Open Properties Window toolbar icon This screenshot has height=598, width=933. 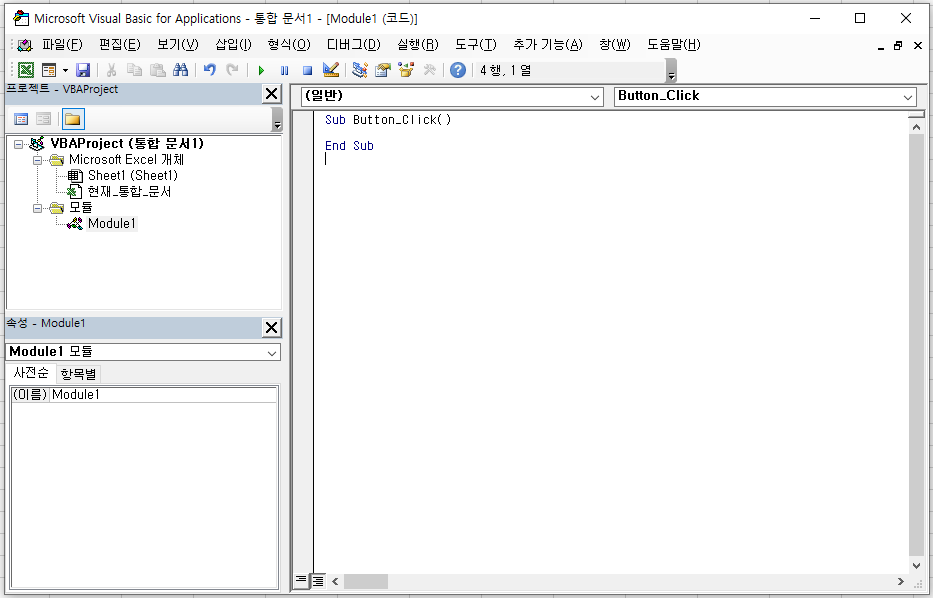pos(383,70)
